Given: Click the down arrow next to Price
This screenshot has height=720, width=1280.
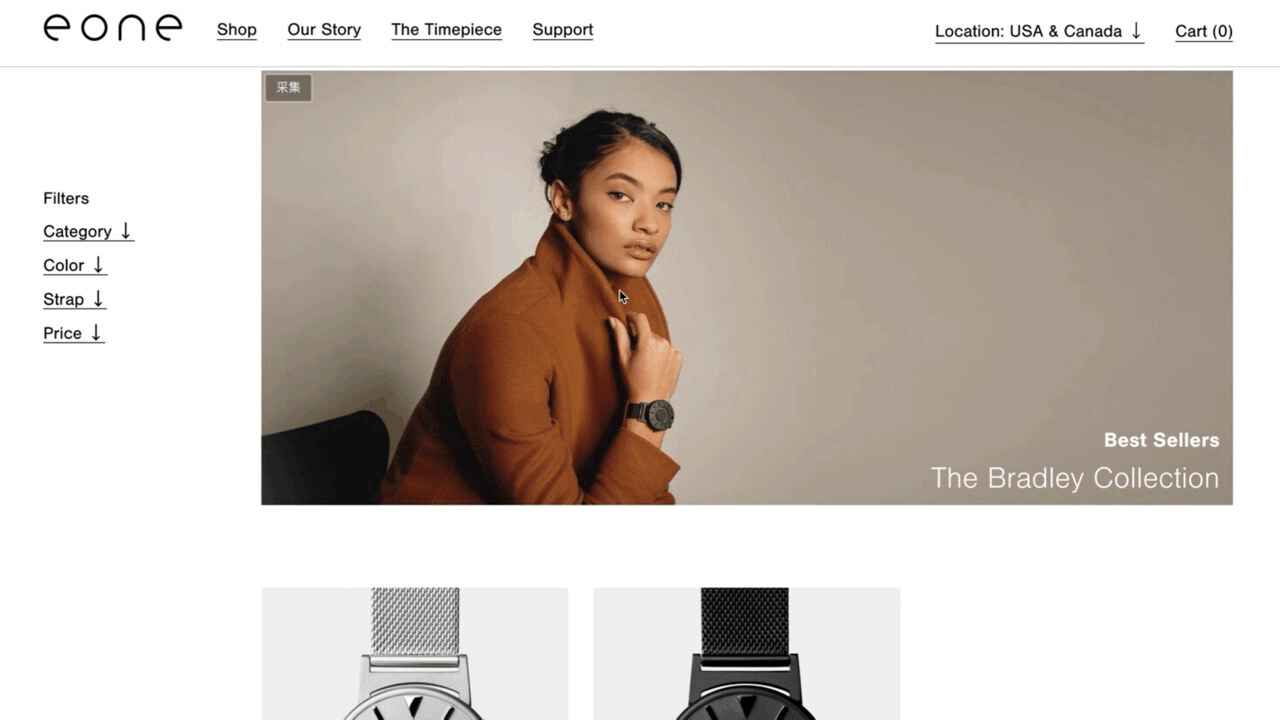Looking at the screenshot, I should pyautogui.click(x=96, y=333).
